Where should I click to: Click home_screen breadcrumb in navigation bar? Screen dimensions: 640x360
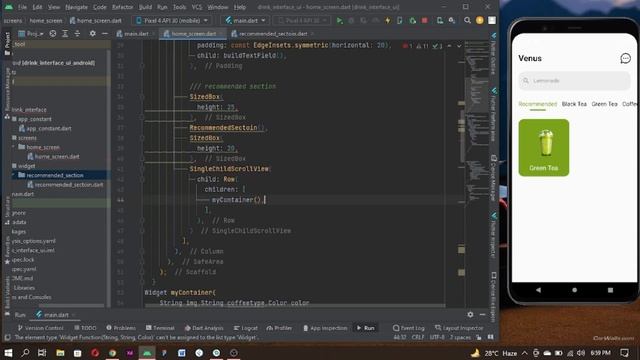click(46, 20)
